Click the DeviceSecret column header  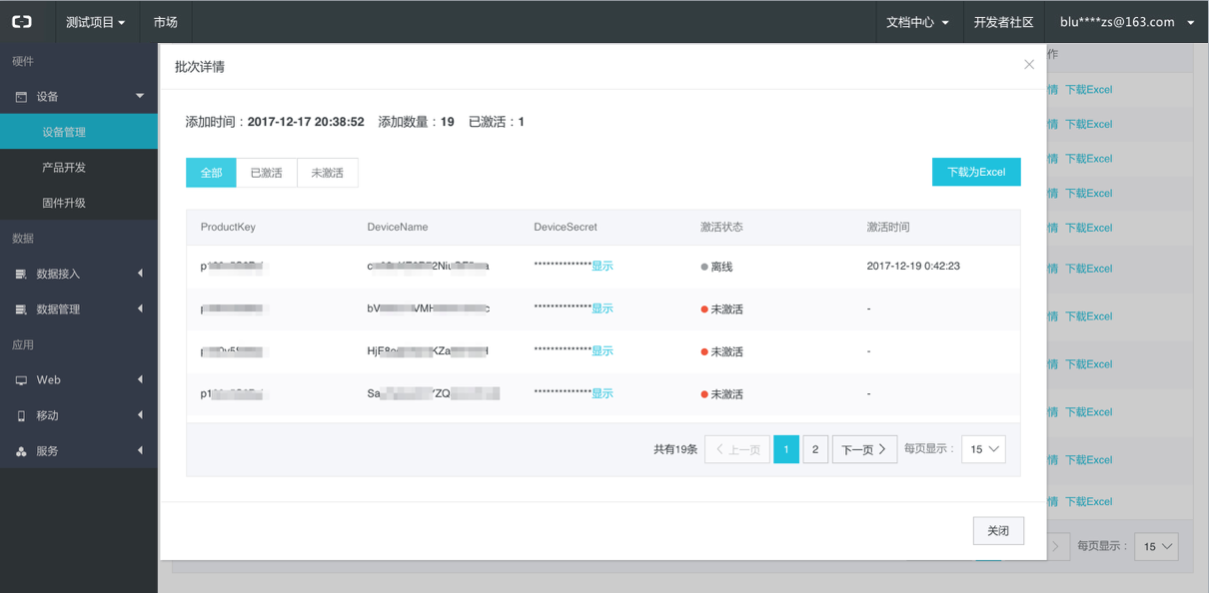[x=565, y=227]
